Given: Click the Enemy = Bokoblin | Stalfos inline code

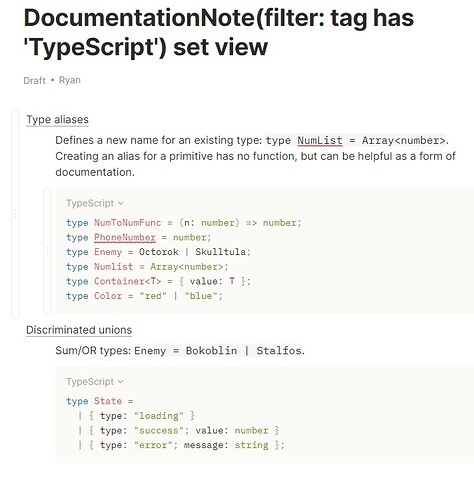Looking at the screenshot, I should coord(218,351).
